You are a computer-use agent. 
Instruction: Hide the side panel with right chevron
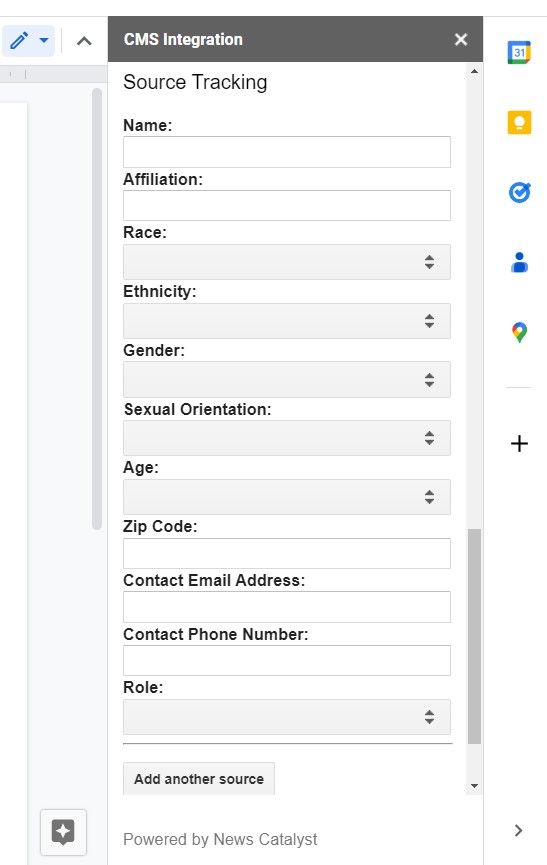(x=518, y=830)
